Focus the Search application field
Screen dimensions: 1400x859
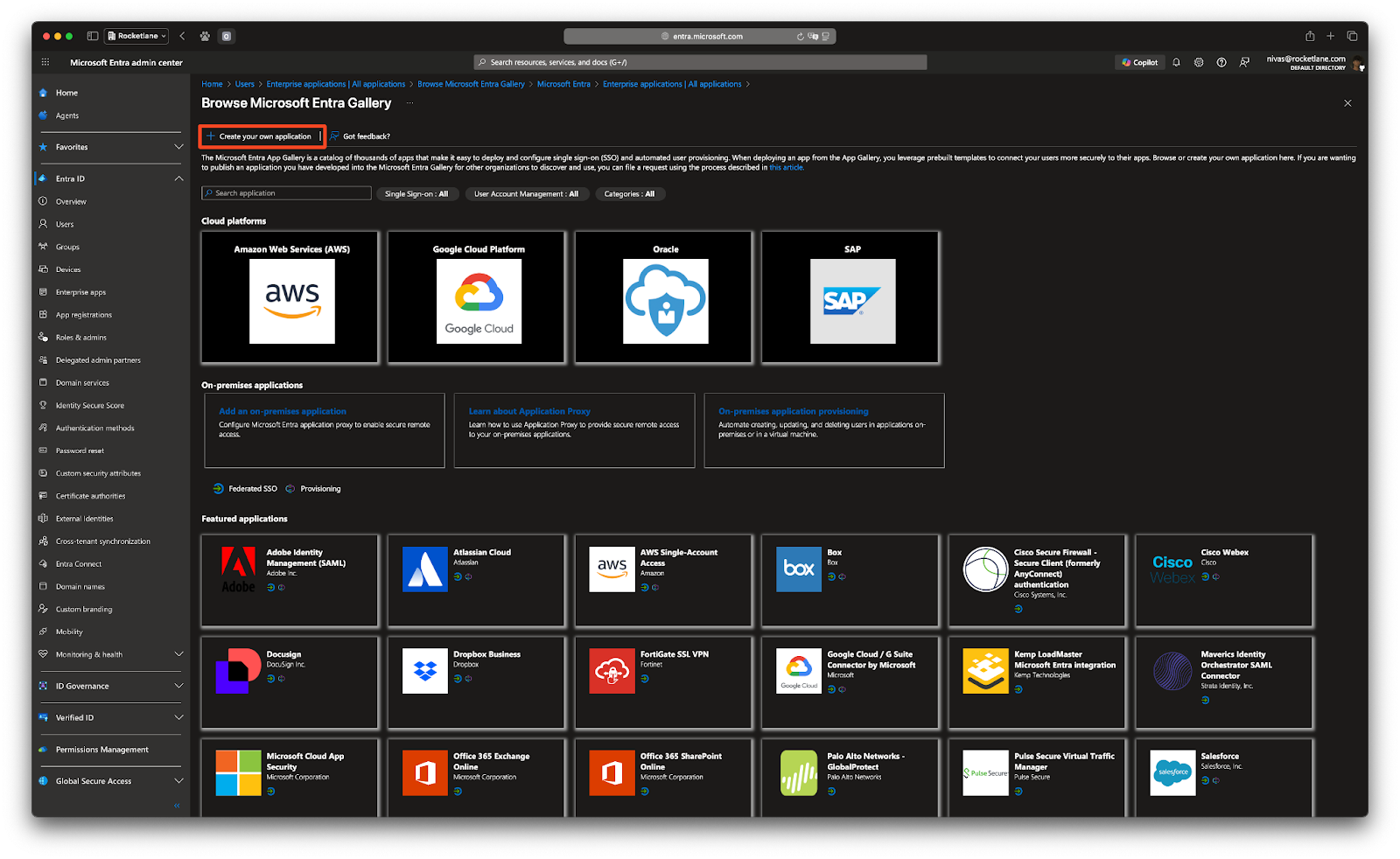coord(286,193)
